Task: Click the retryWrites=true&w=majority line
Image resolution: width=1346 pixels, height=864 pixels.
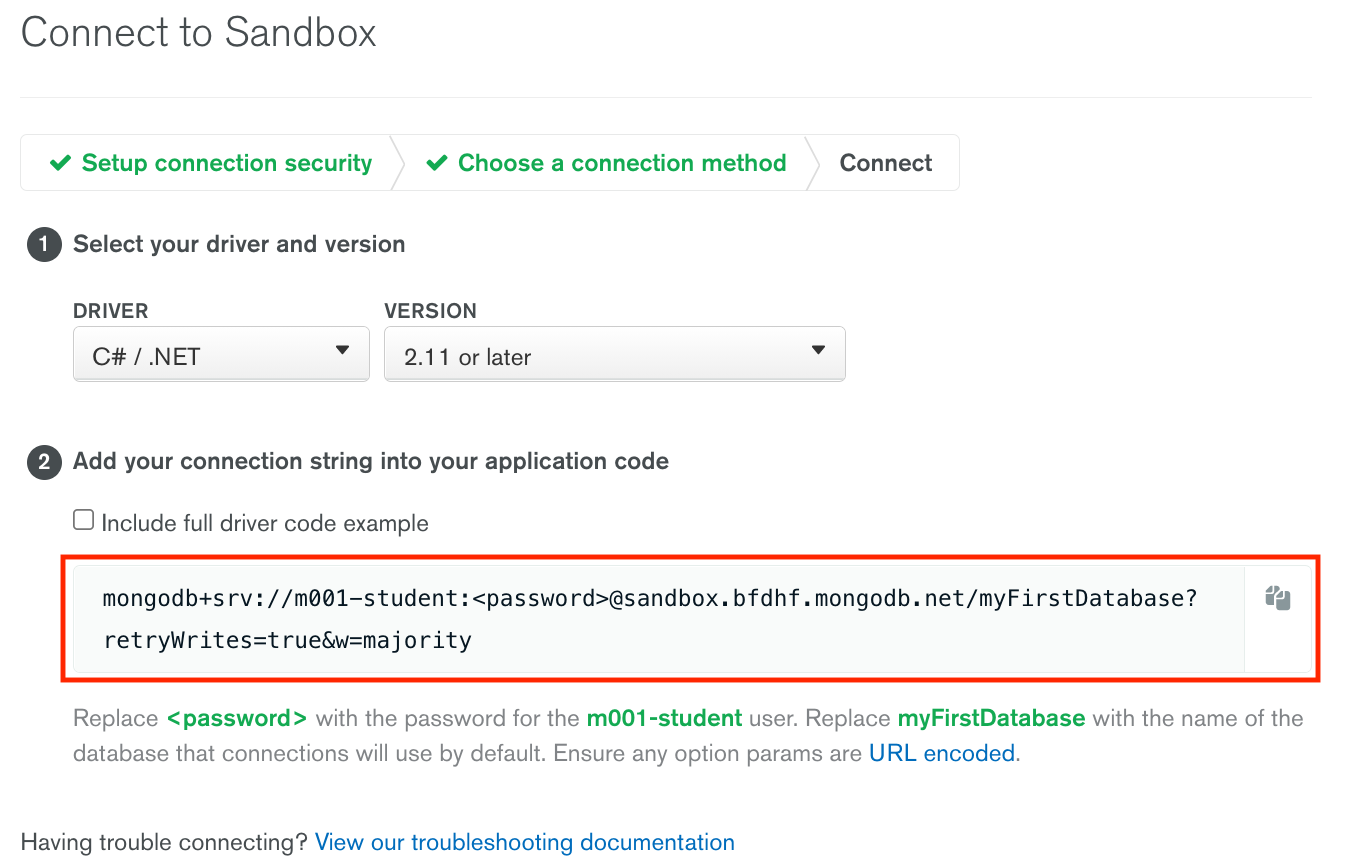Action: pos(287,640)
